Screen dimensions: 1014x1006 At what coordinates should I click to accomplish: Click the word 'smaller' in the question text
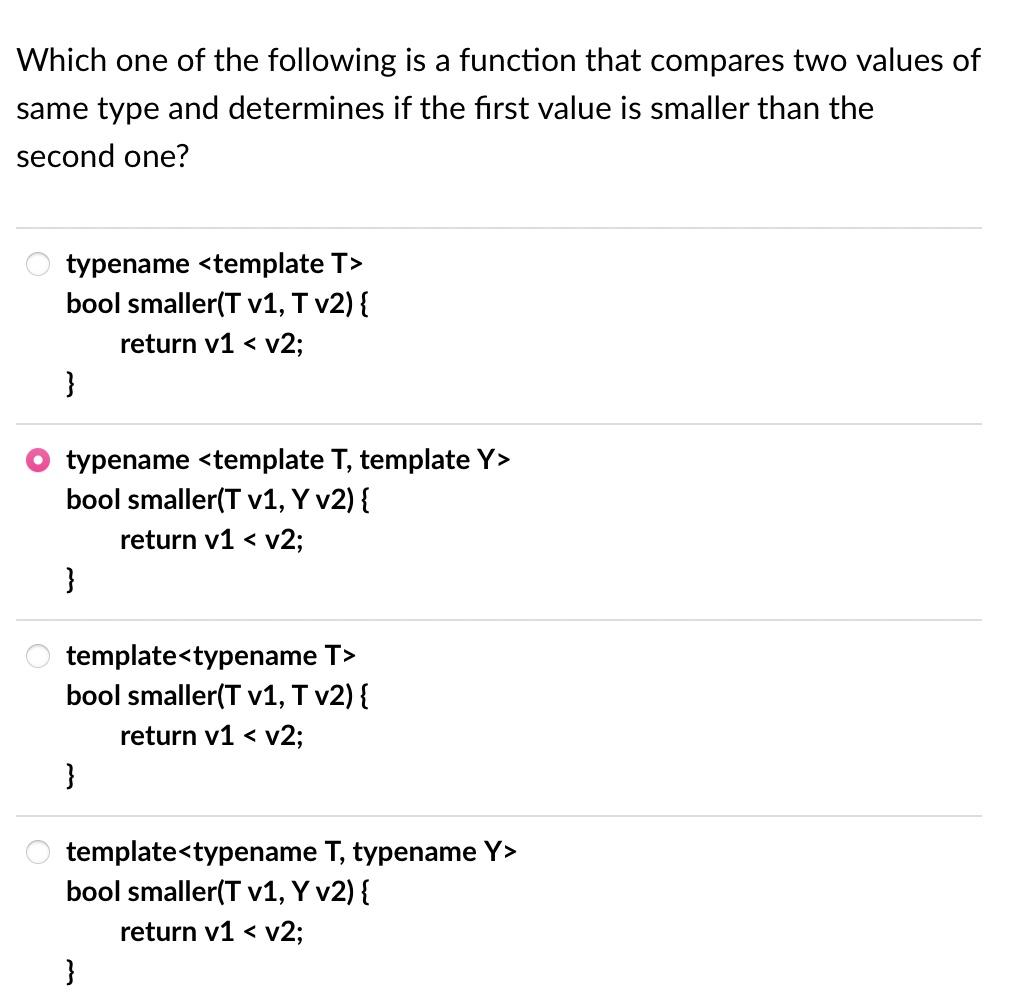click(704, 108)
